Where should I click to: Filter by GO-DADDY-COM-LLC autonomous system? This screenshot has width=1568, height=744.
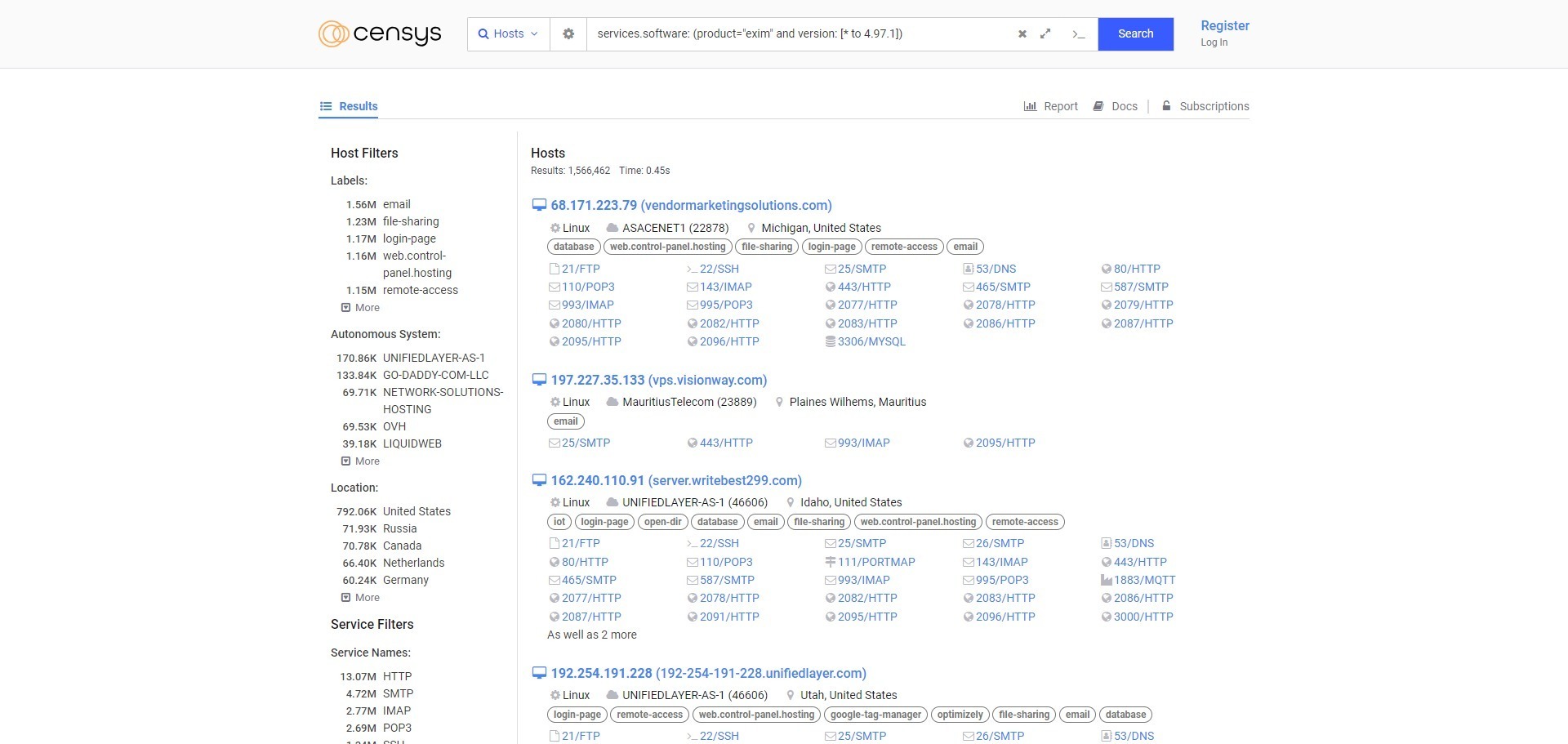[x=435, y=375]
